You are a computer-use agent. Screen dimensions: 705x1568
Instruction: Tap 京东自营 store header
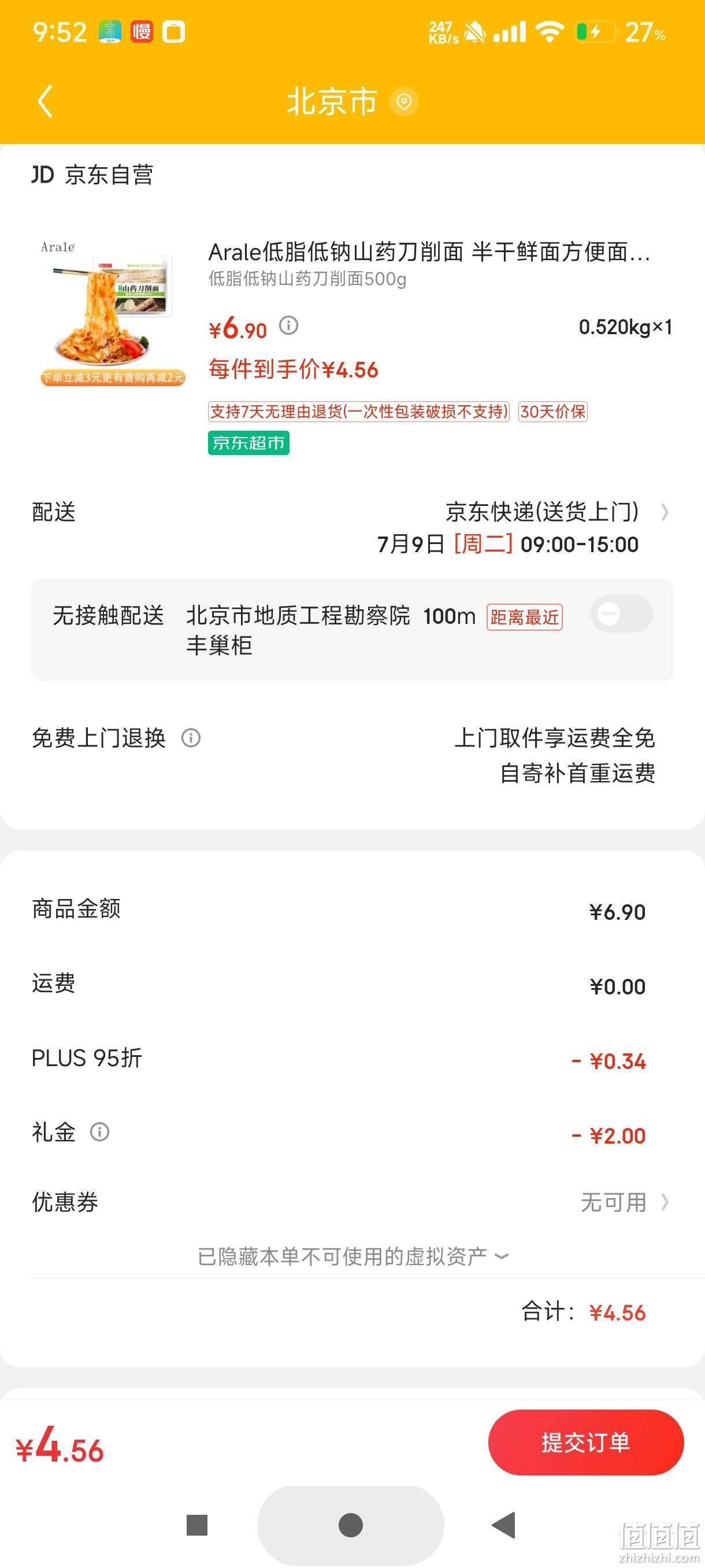click(92, 175)
